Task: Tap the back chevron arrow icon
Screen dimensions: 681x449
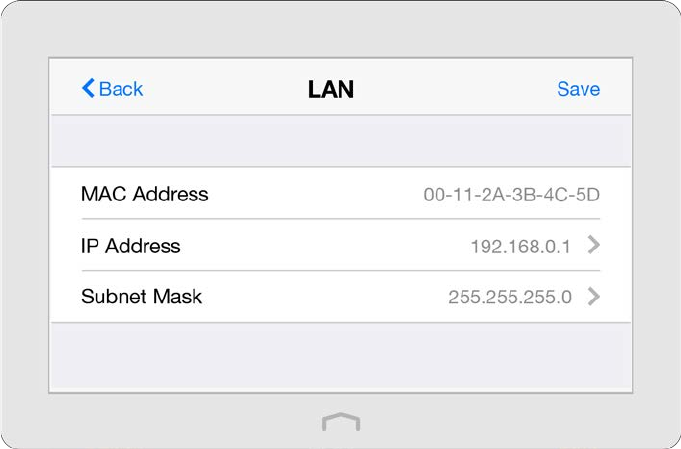Action: click(88, 89)
